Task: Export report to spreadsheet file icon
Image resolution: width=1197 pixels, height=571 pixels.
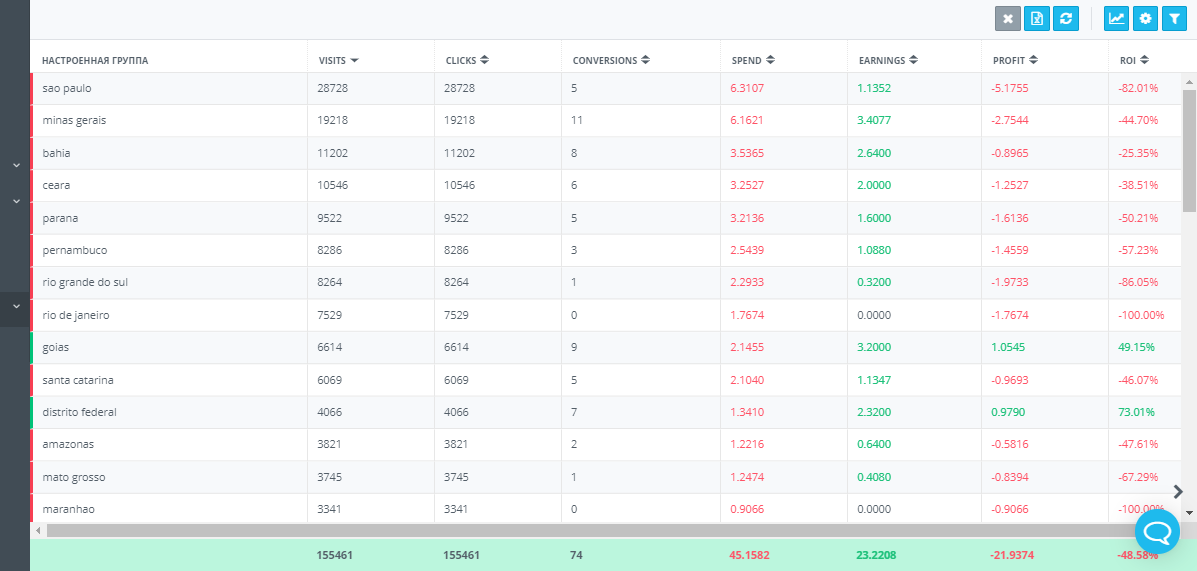Action: pyautogui.click(x=1037, y=19)
